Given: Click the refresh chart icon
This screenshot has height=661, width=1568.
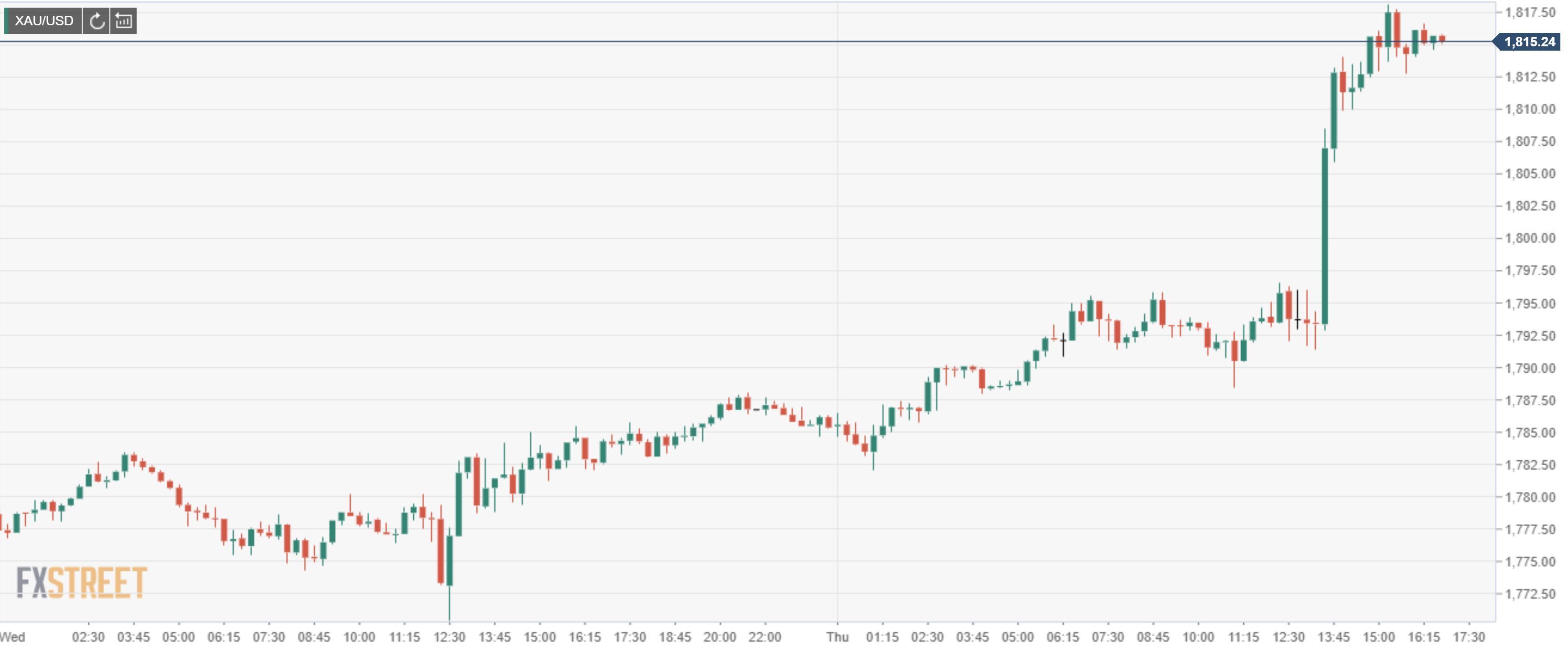Looking at the screenshot, I should pos(96,21).
